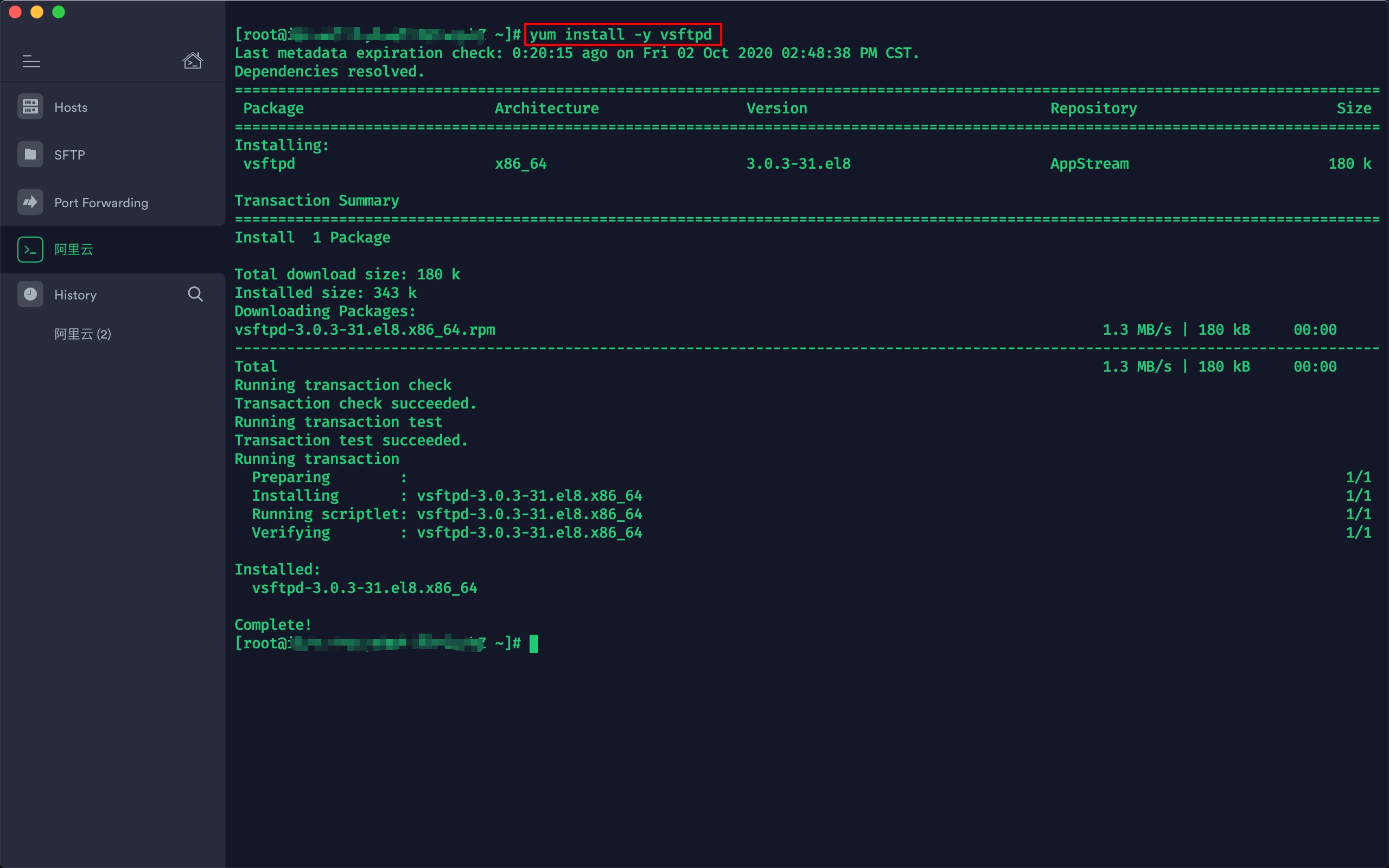Select the active 阿里云 terminal tab

tap(73, 250)
